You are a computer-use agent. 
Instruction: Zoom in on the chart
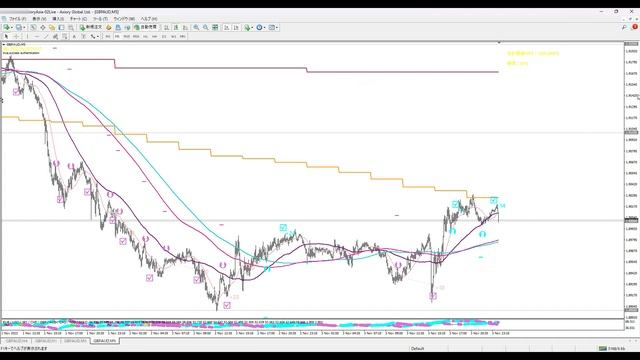(x=196, y=27)
